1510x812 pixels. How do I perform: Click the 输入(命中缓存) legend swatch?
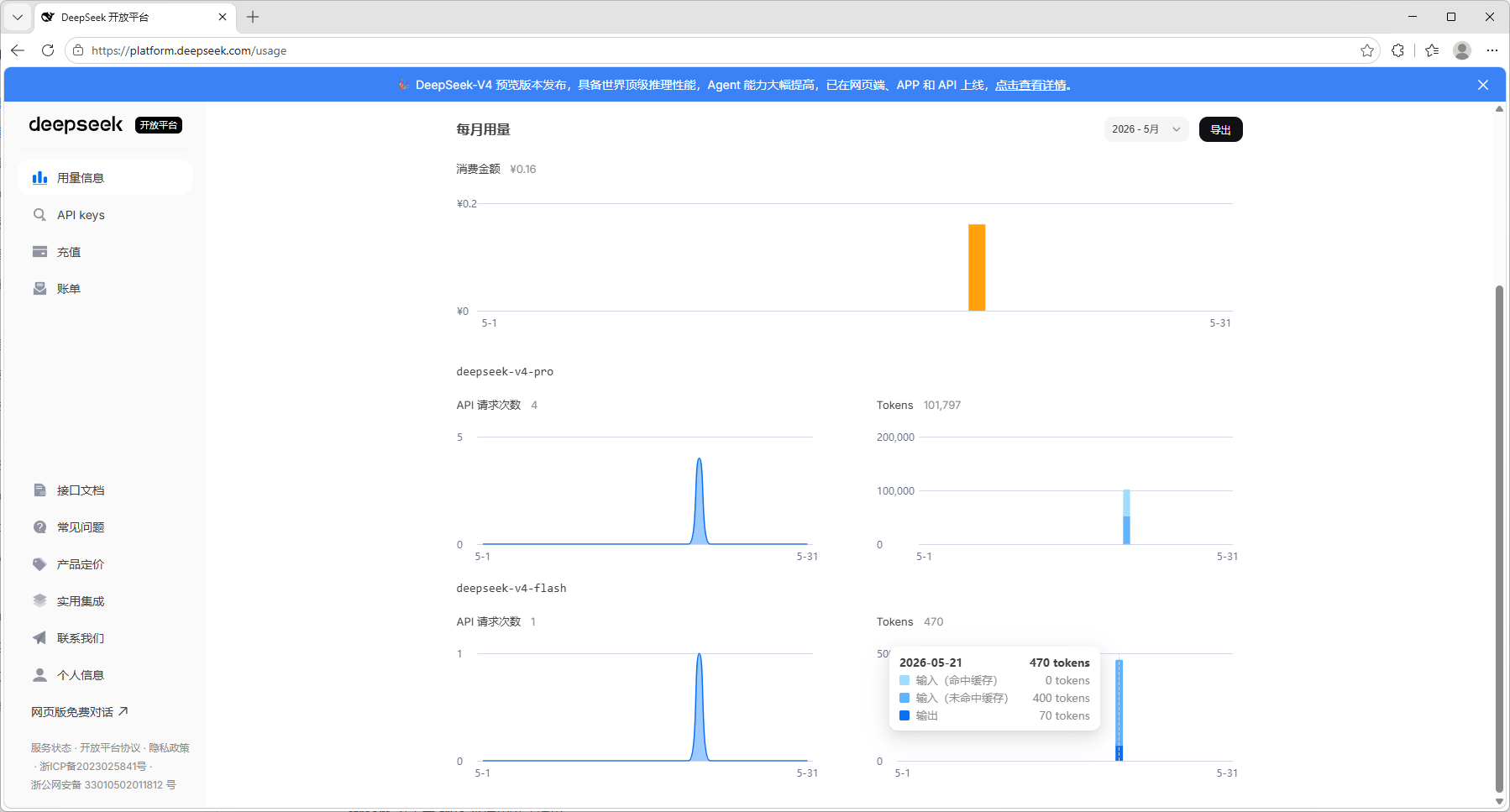tap(904, 680)
